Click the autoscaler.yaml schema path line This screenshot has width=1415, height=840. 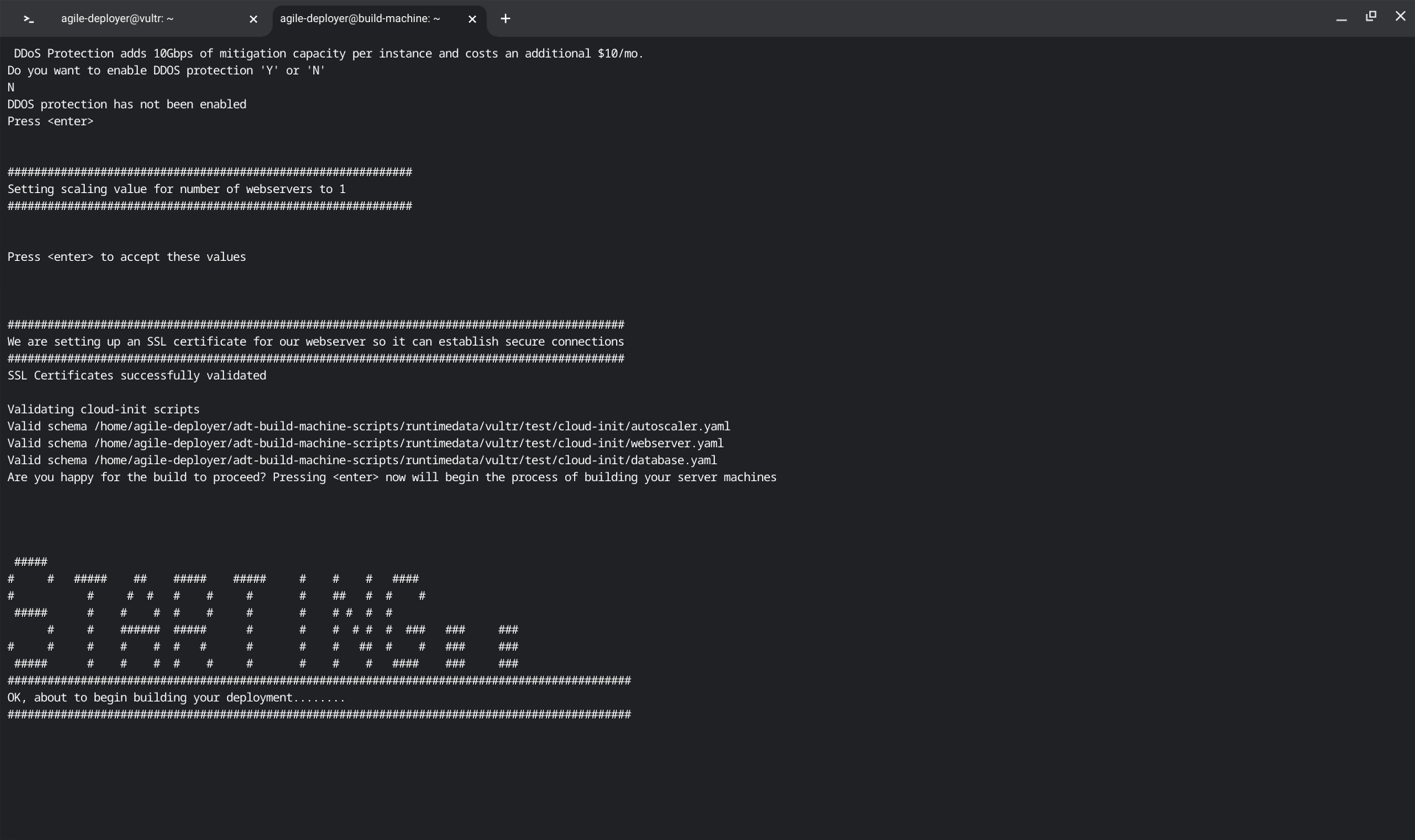click(368, 427)
